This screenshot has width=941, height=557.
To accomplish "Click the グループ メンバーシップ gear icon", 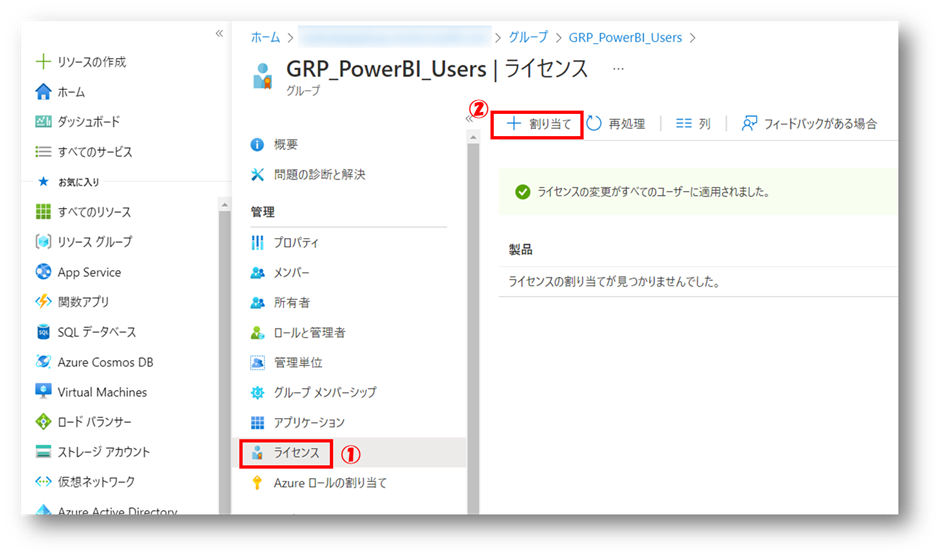I will (257, 393).
